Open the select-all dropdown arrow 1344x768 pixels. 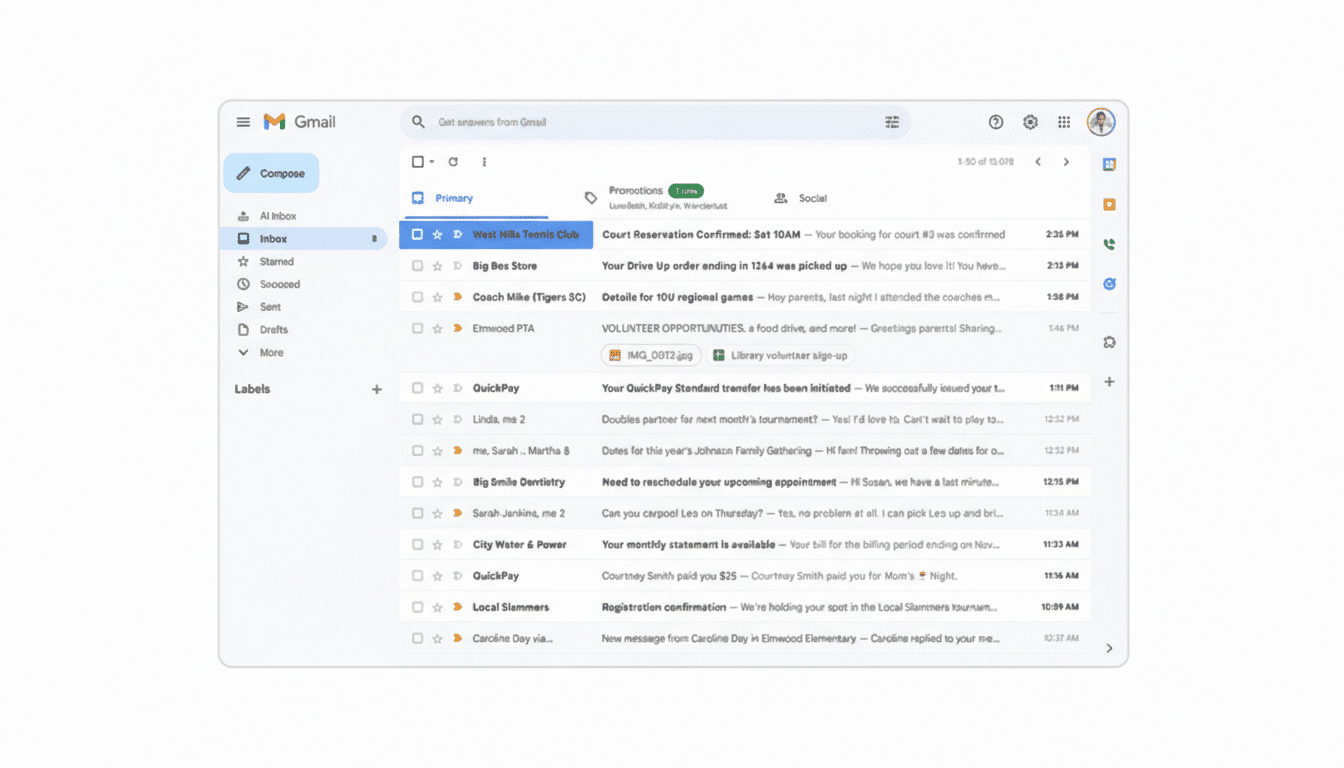430,161
